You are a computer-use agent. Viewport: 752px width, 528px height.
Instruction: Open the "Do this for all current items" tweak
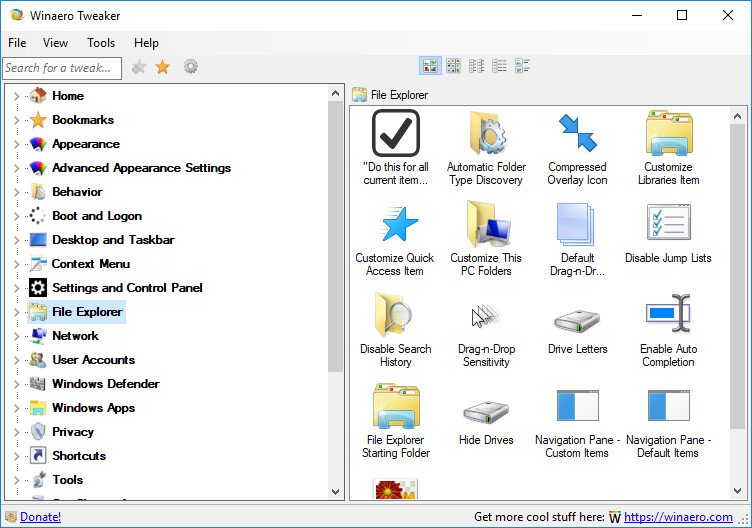click(396, 148)
